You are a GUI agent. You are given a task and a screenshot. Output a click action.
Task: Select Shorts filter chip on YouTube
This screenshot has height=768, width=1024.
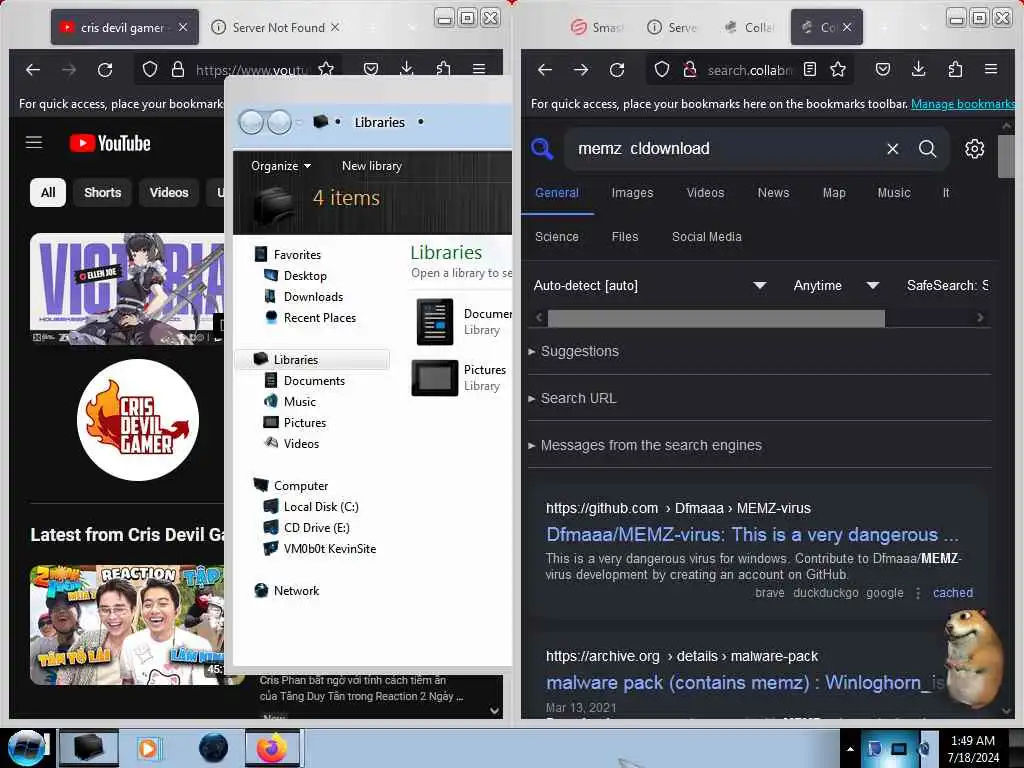[x=103, y=193]
